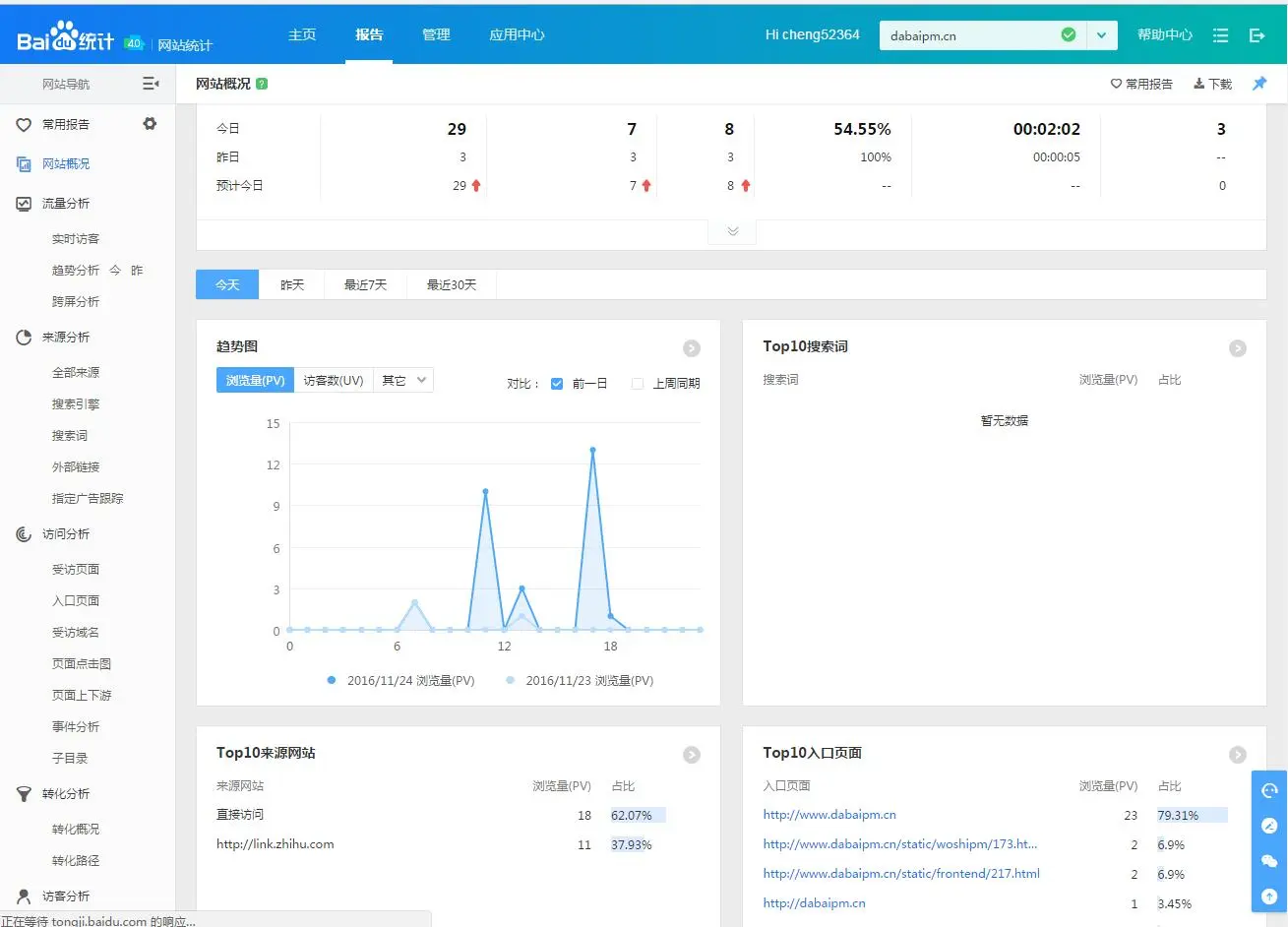Viewport: 1288px width, 927px height.
Task: Open Top10入口页面 details arrow icon
Action: pos(1238,755)
